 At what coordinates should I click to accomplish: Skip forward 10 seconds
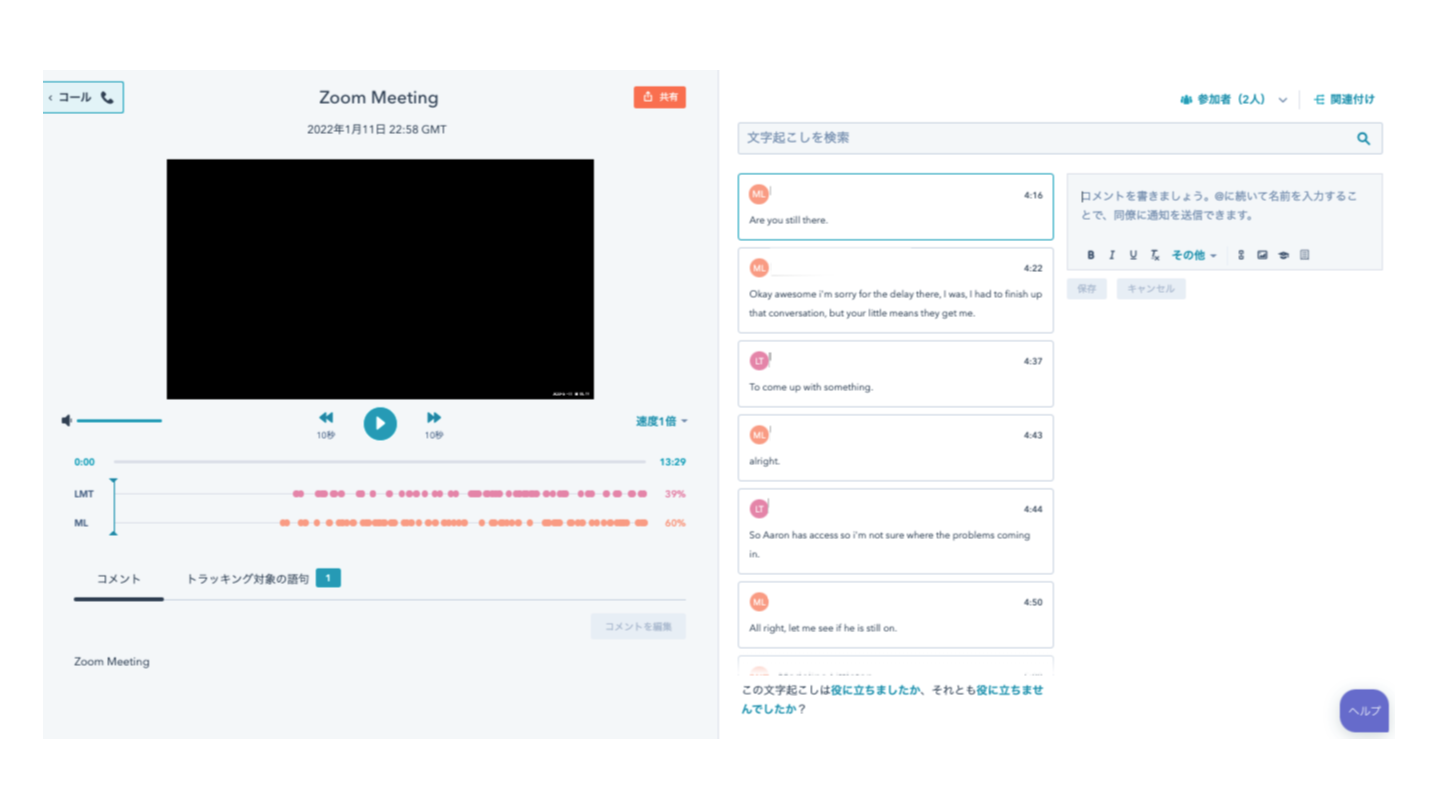434,418
